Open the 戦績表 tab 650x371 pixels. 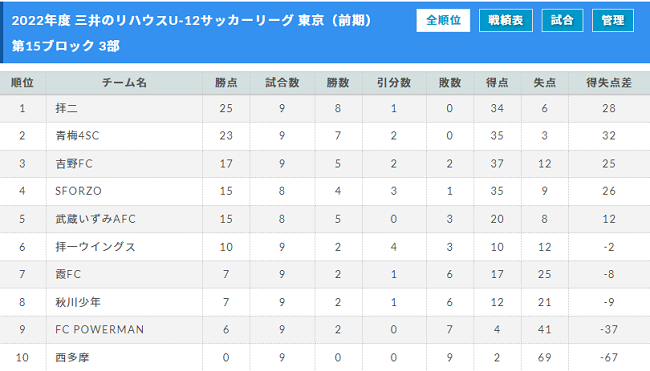pyautogui.click(x=506, y=20)
